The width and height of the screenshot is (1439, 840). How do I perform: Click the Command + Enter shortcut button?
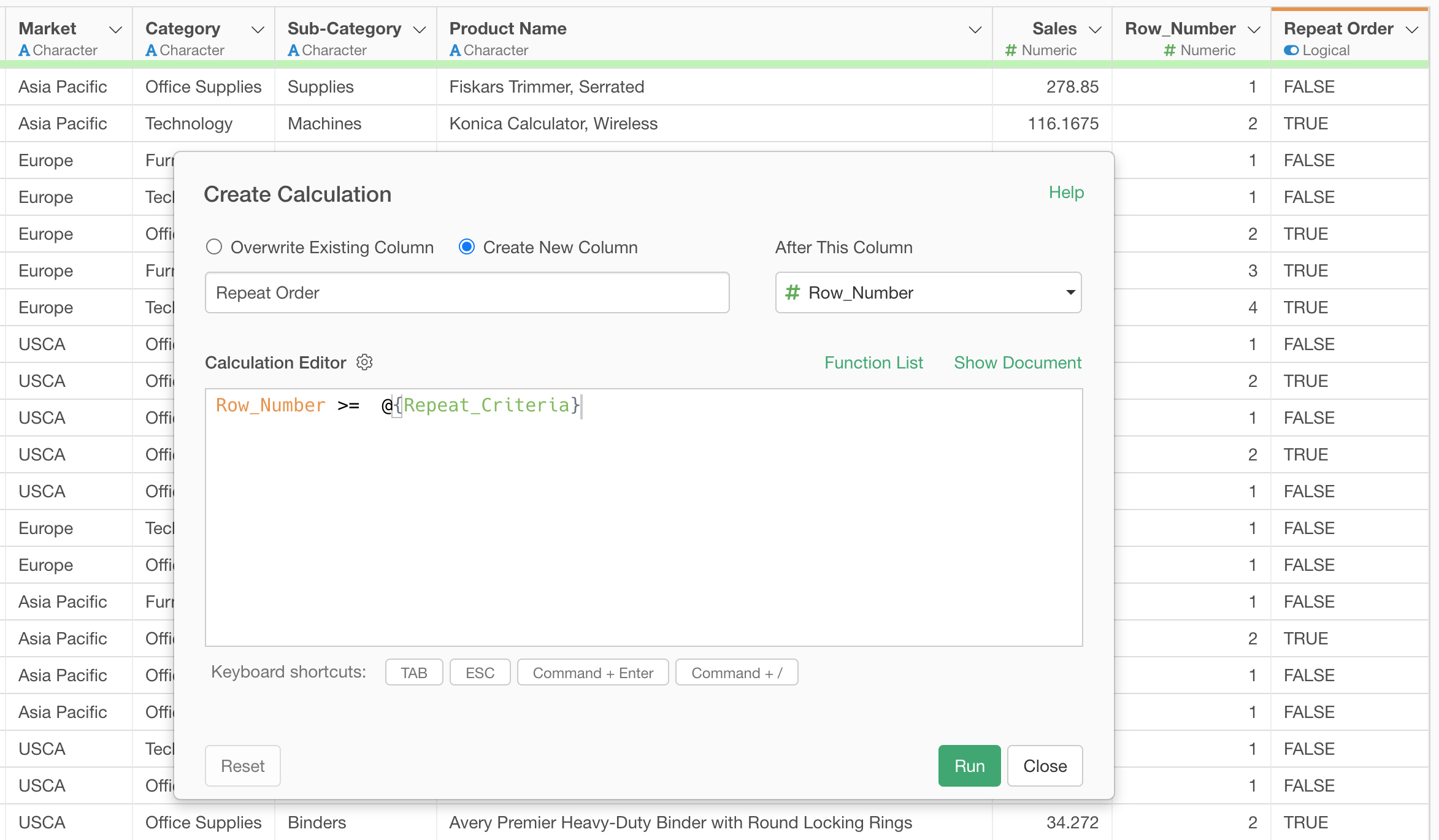593,673
